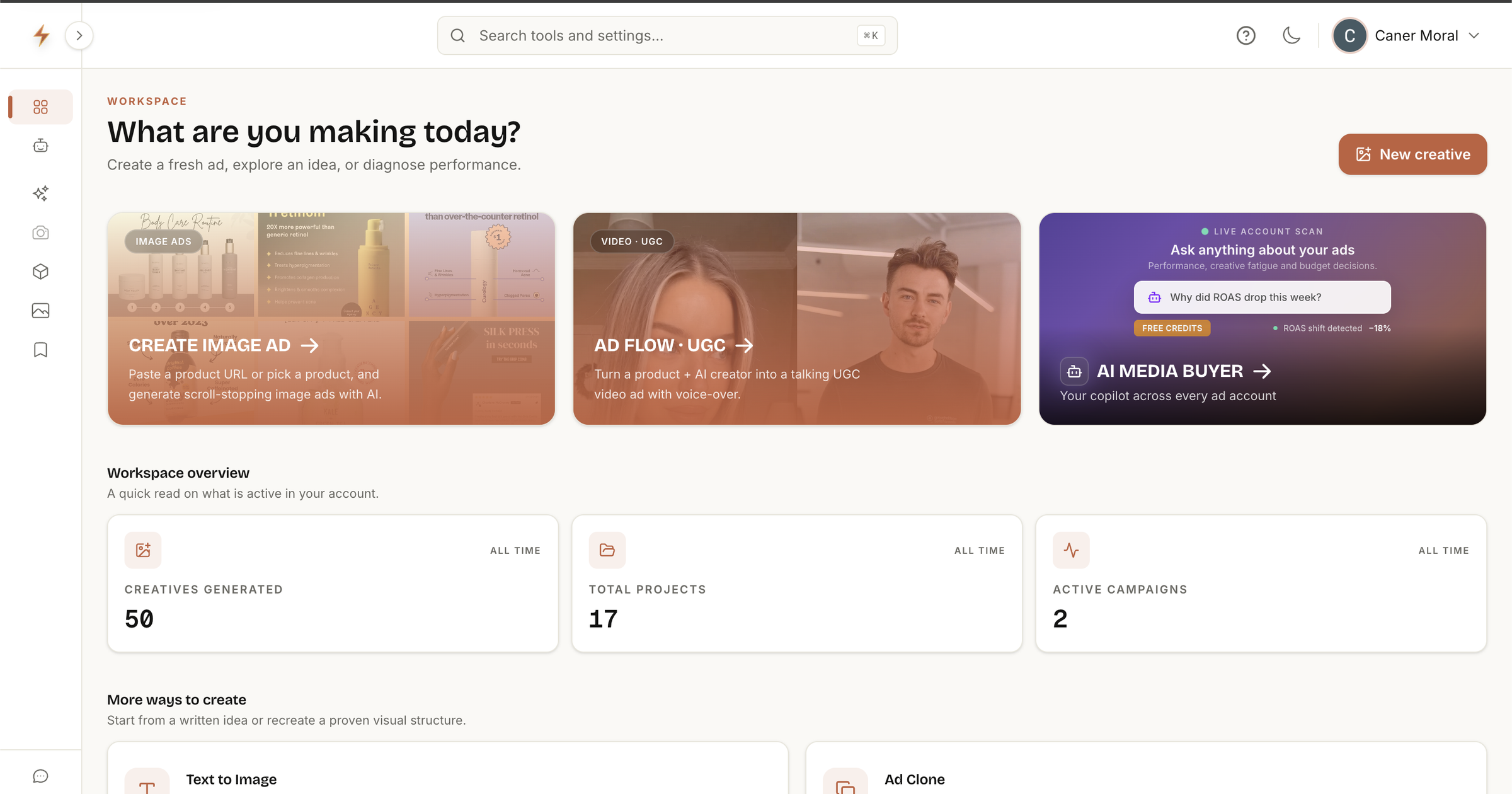This screenshot has width=1512, height=794.
Task: Open the Caner Moral account dropdown
Action: pos(1406,35)
